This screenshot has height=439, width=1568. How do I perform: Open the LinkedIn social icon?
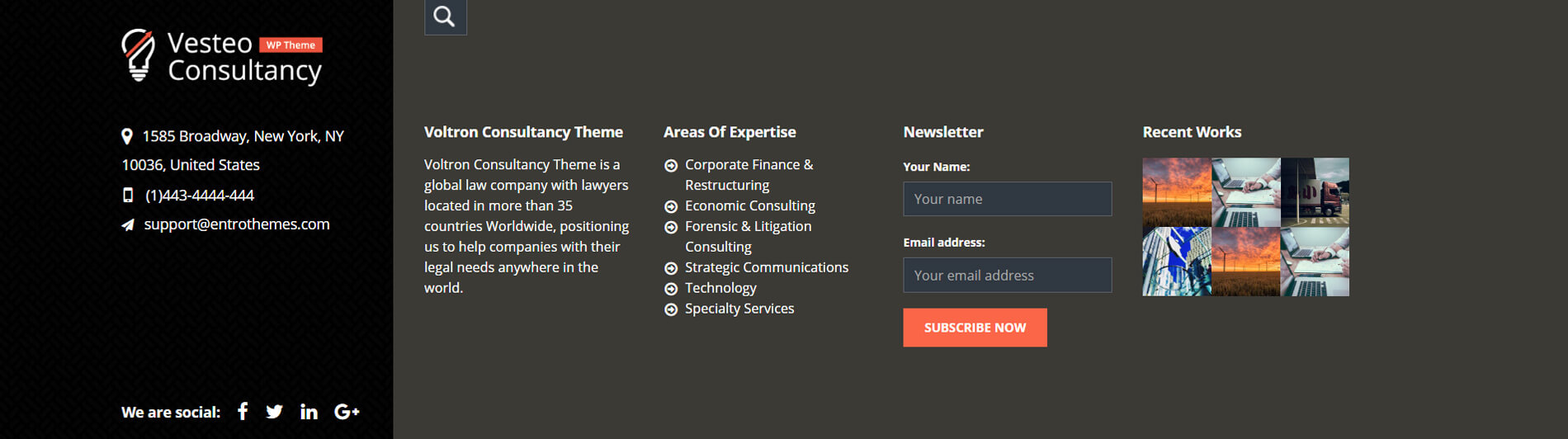[309, 412]
